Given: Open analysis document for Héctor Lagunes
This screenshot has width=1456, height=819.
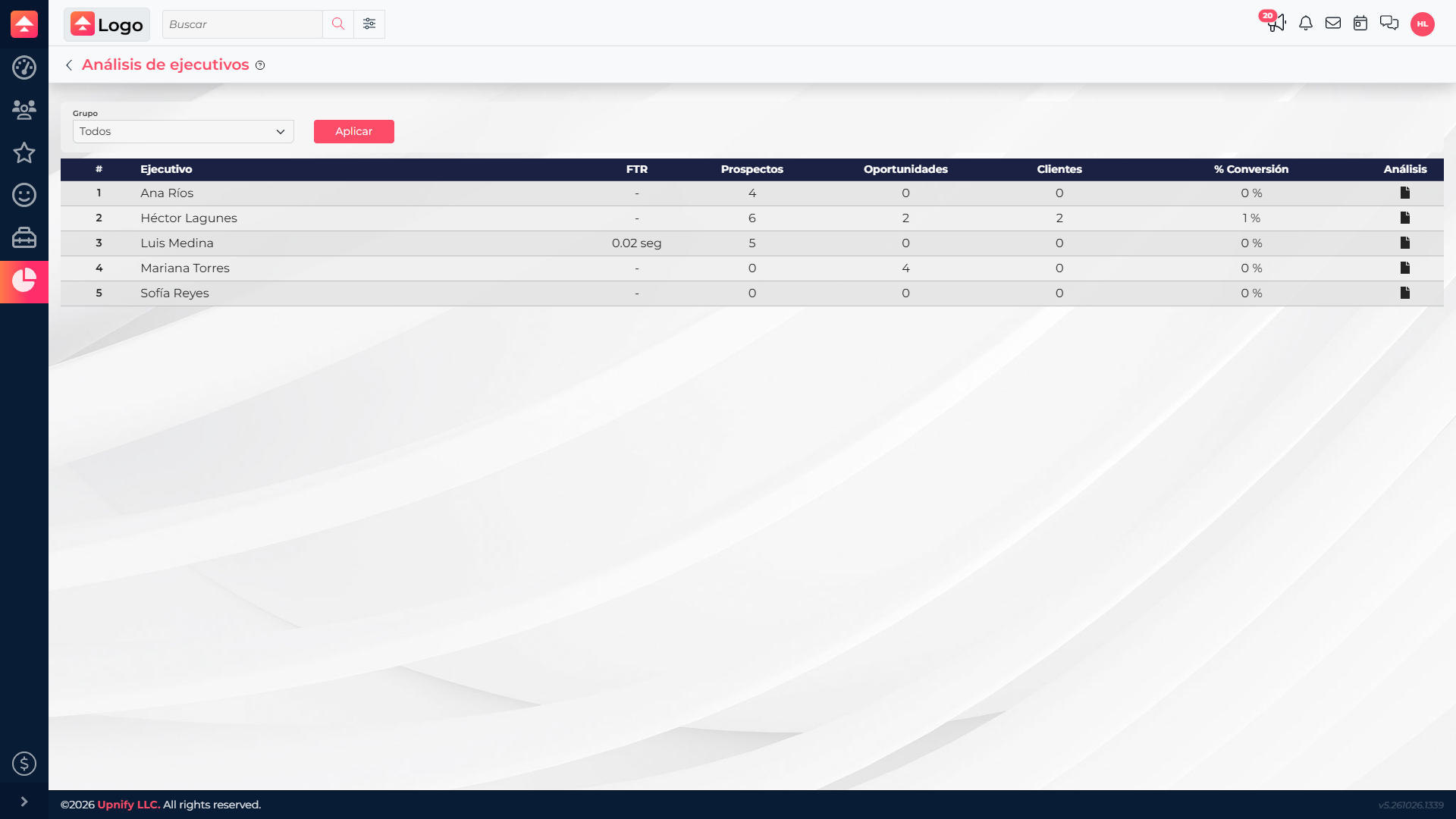Looking at the screenshot, I should click(x=1405, y=218).
